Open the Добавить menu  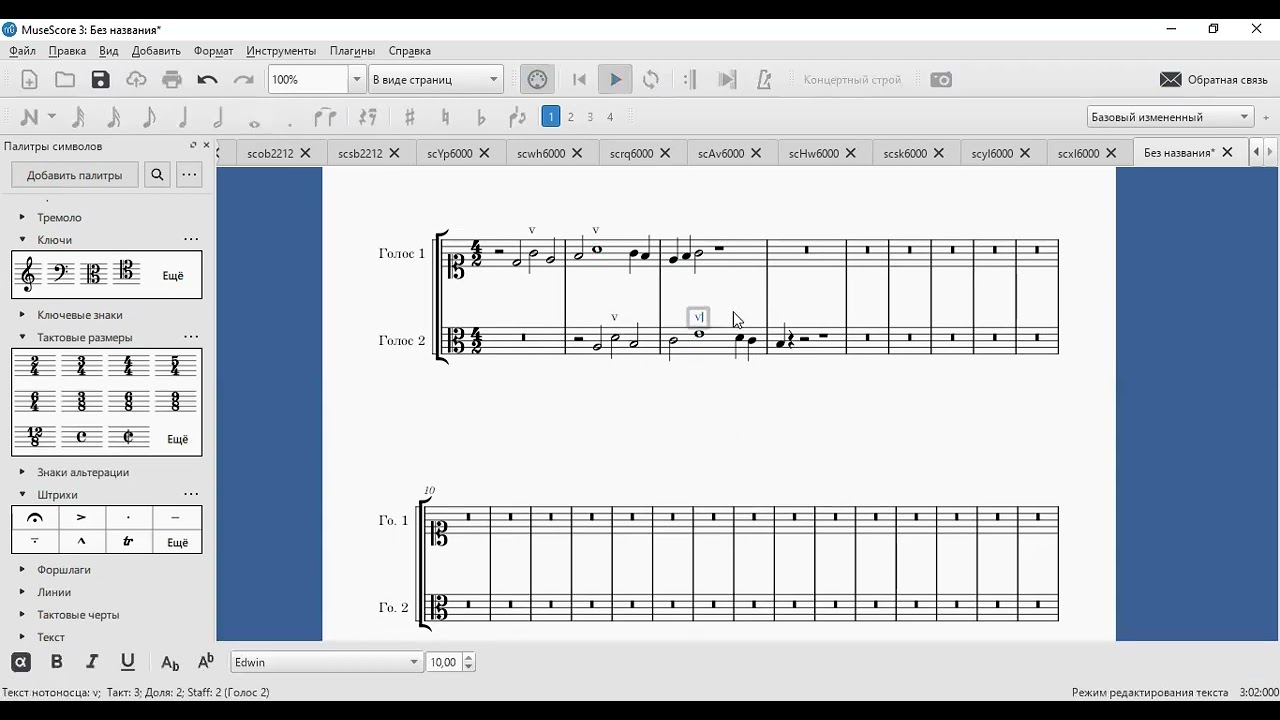(156, 51)
